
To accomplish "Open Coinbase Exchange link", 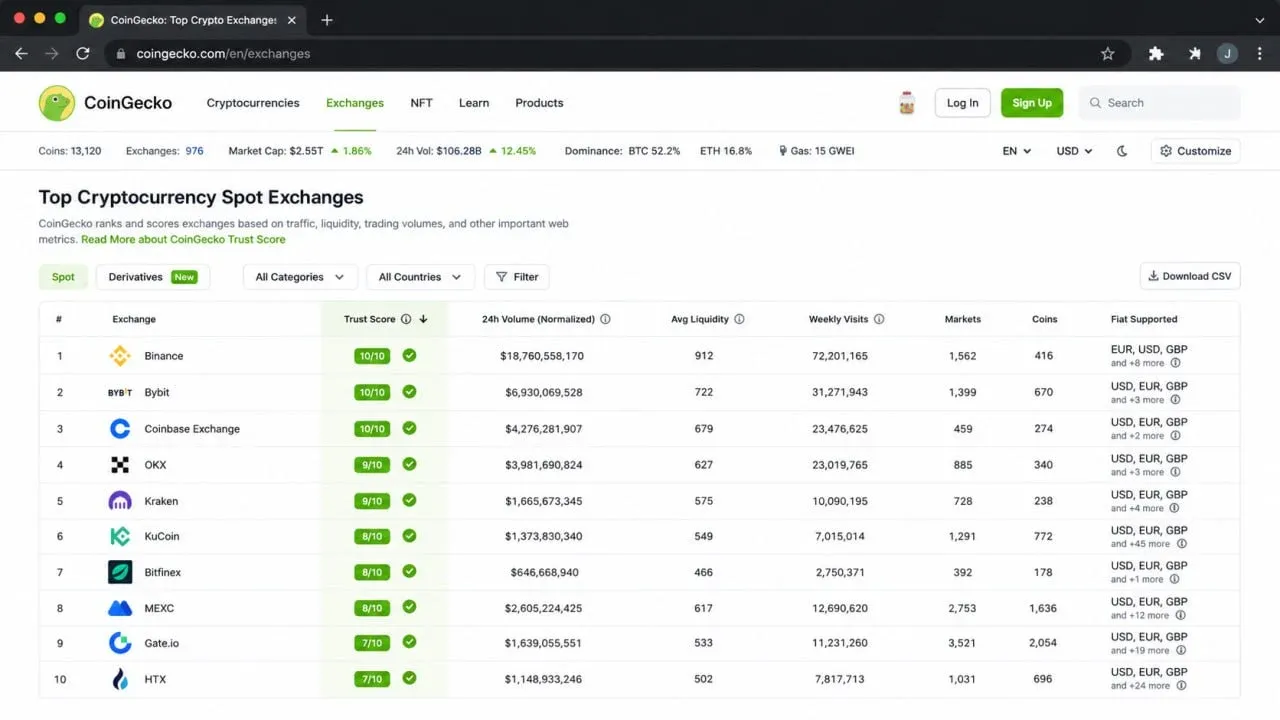I will pyautogui.click(x=192, y=429).
